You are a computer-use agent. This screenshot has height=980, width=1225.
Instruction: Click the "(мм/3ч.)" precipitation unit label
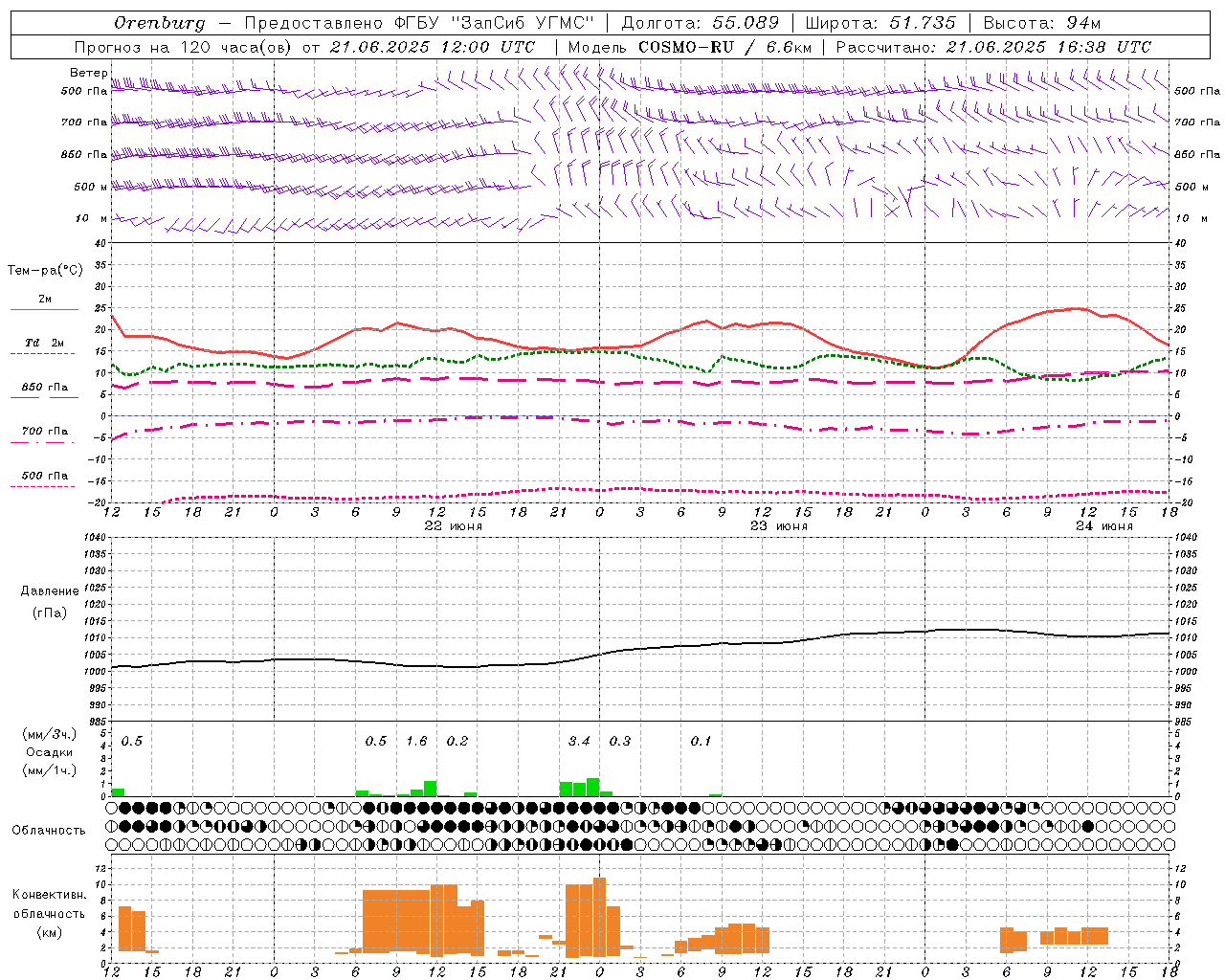click(x=49, y=734)
